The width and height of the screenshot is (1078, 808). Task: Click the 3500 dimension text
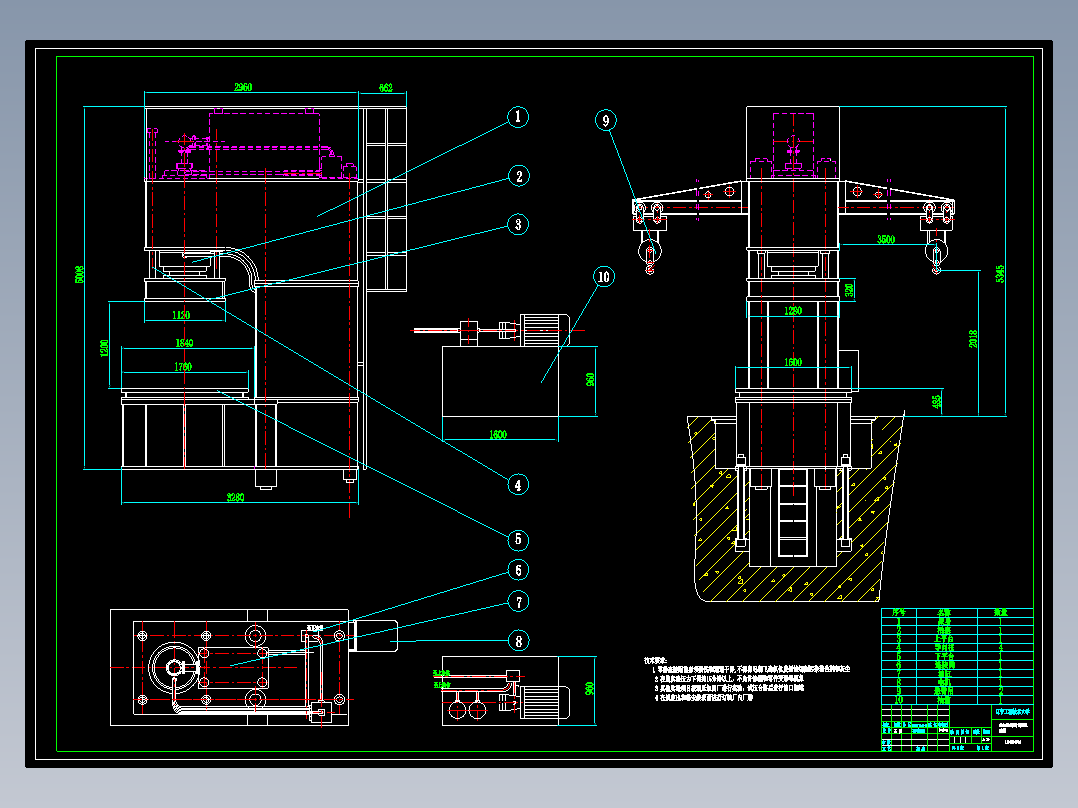886,239
